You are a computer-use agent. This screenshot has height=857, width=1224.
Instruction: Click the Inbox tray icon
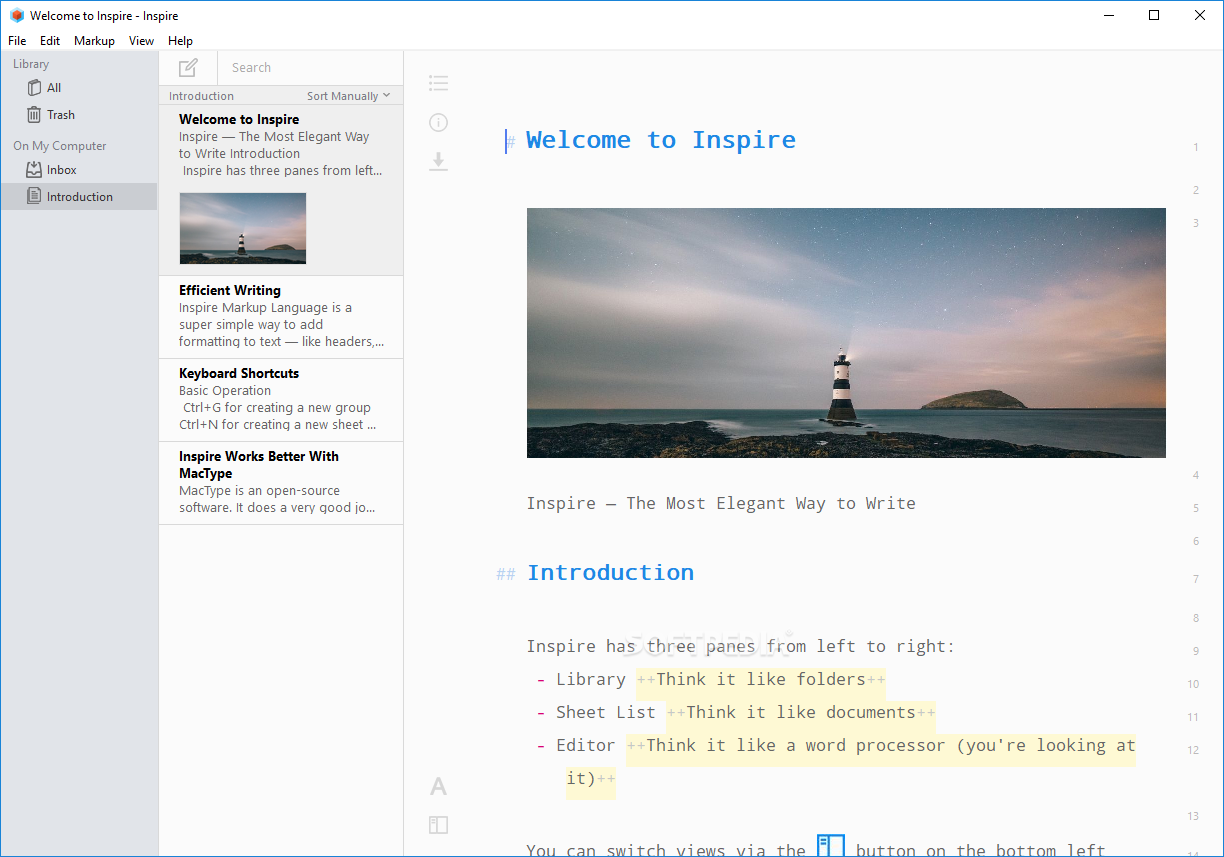[x=34, y=170]
